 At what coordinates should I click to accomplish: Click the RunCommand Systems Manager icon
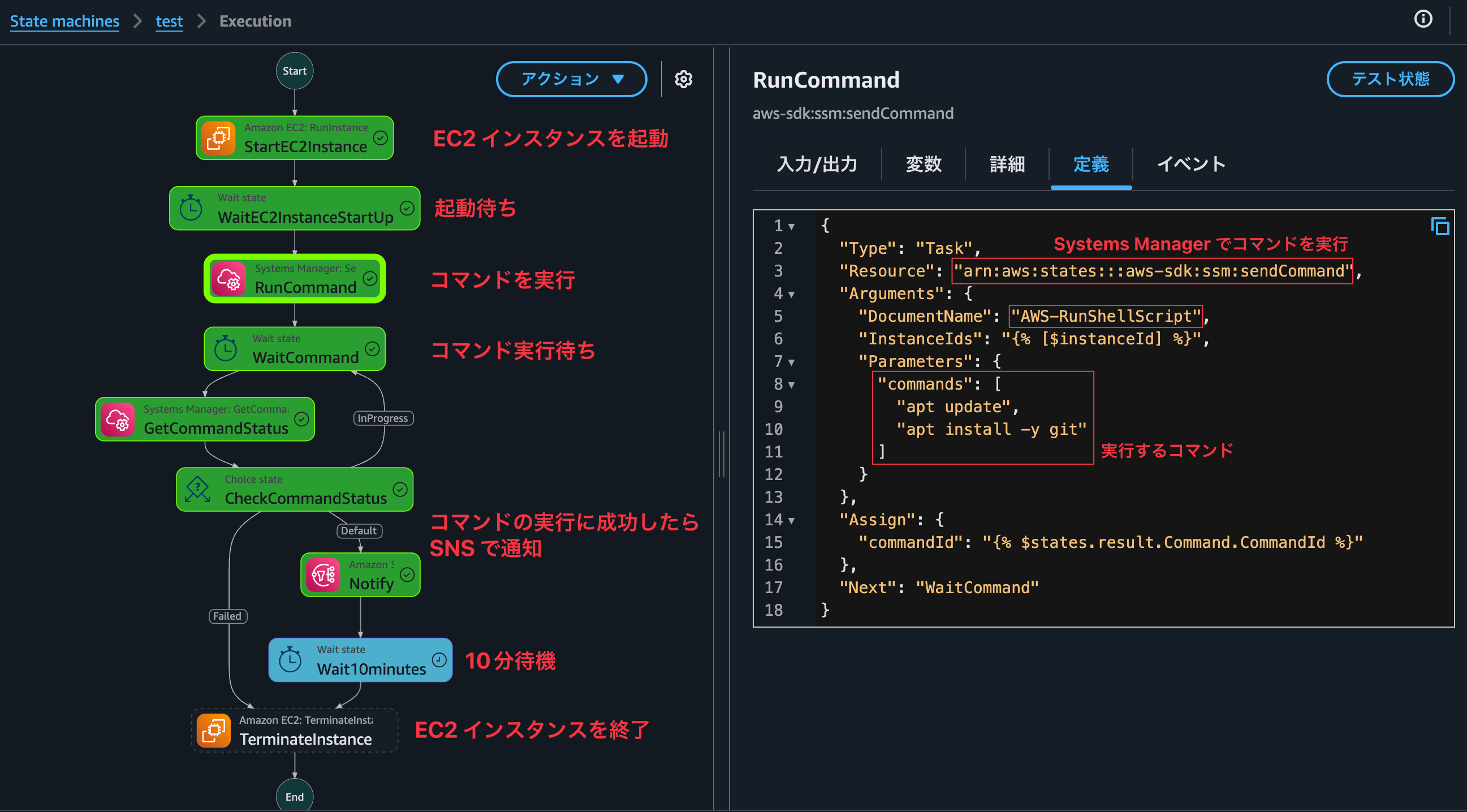pyautogui.click(x=229, y=278)
